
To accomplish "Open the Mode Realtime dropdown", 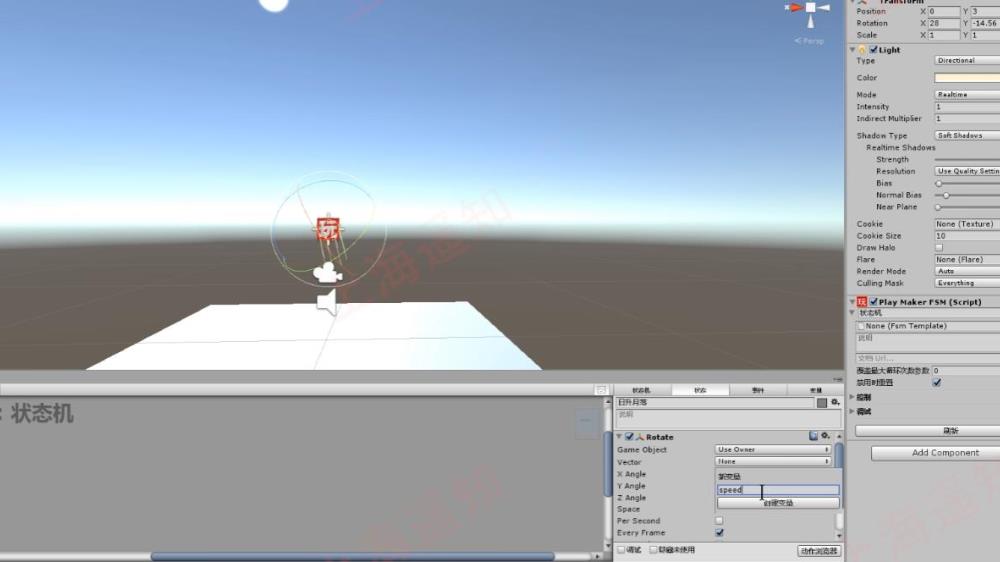I will coord(967,94).
